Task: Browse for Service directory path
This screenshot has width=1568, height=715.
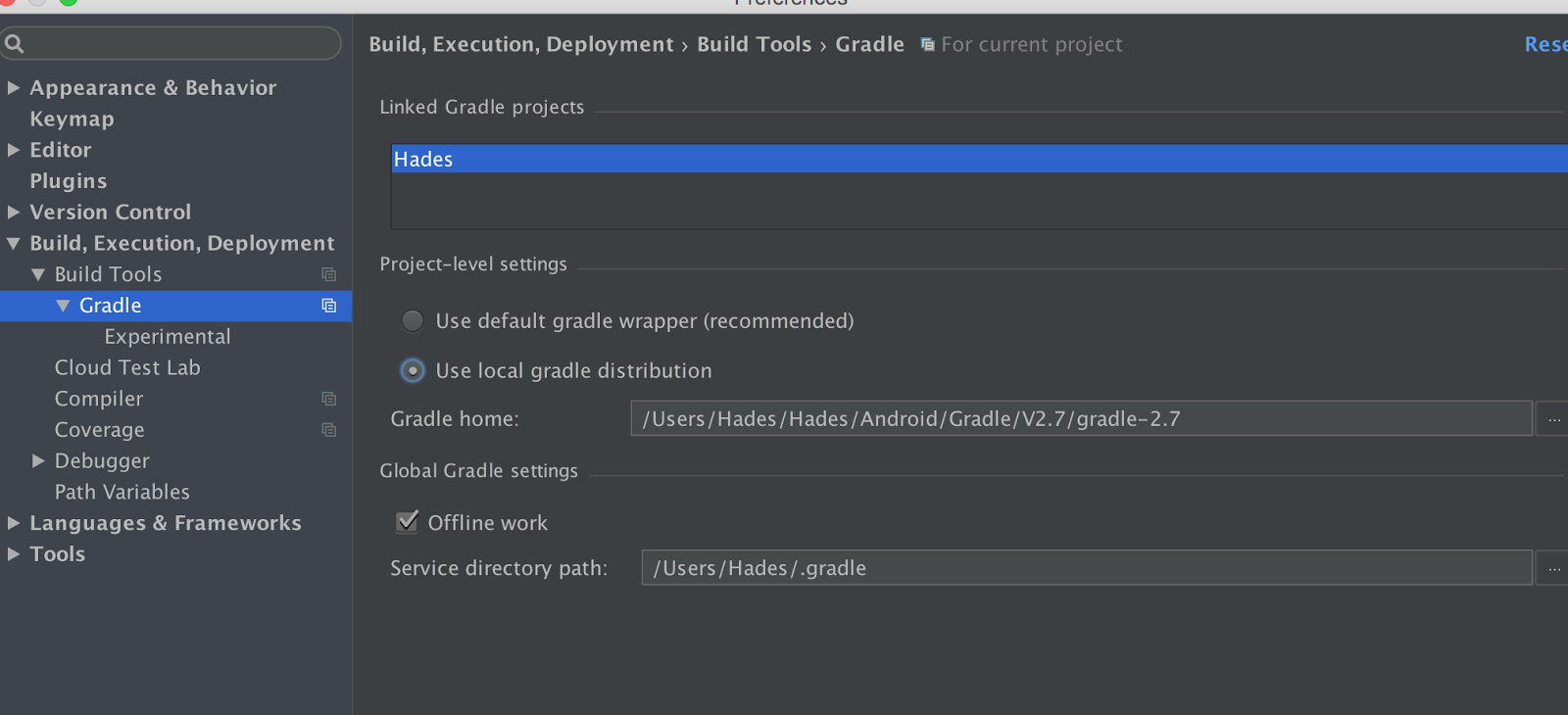Action: point(1553,568)
